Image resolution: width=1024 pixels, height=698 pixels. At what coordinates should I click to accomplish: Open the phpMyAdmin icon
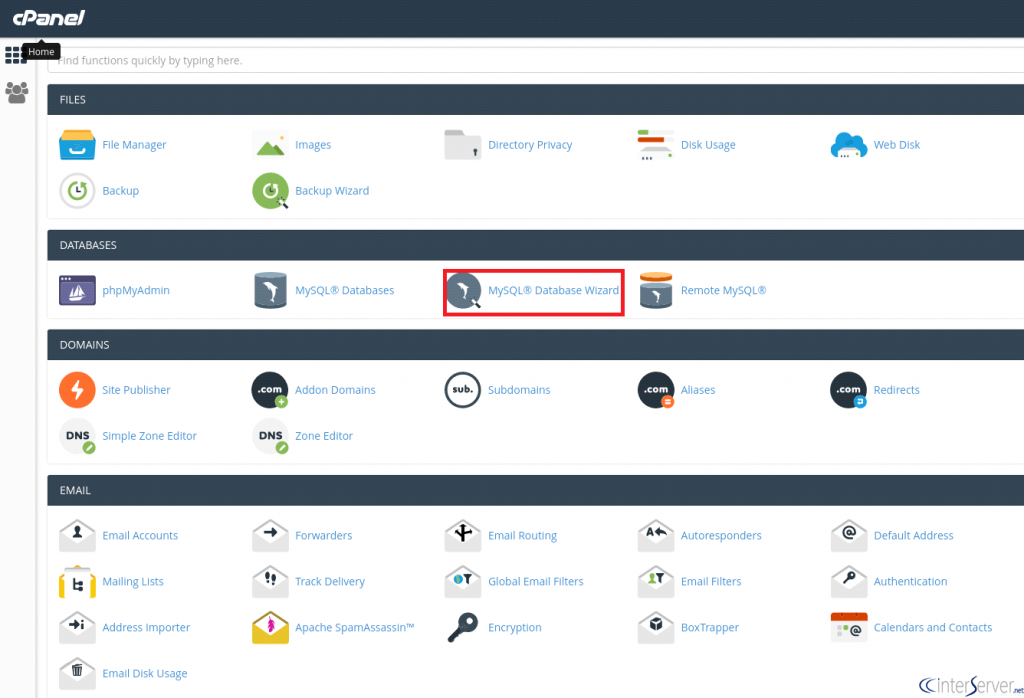pos(77,290)
